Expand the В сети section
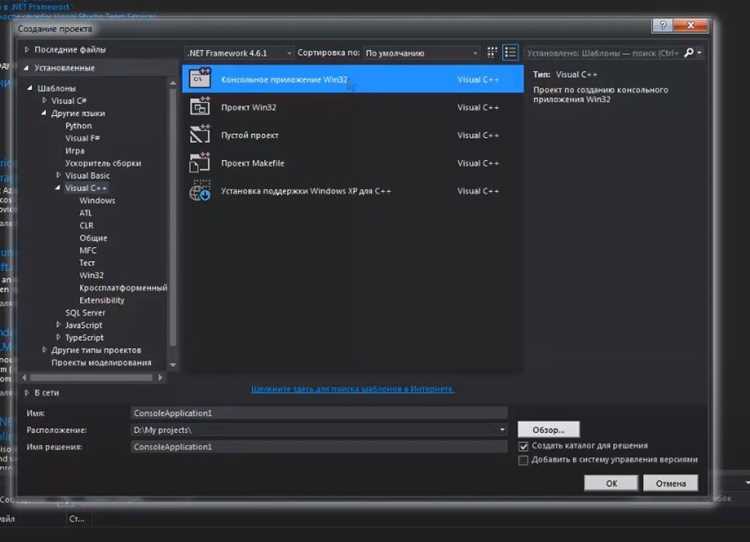 pos(27,392)
